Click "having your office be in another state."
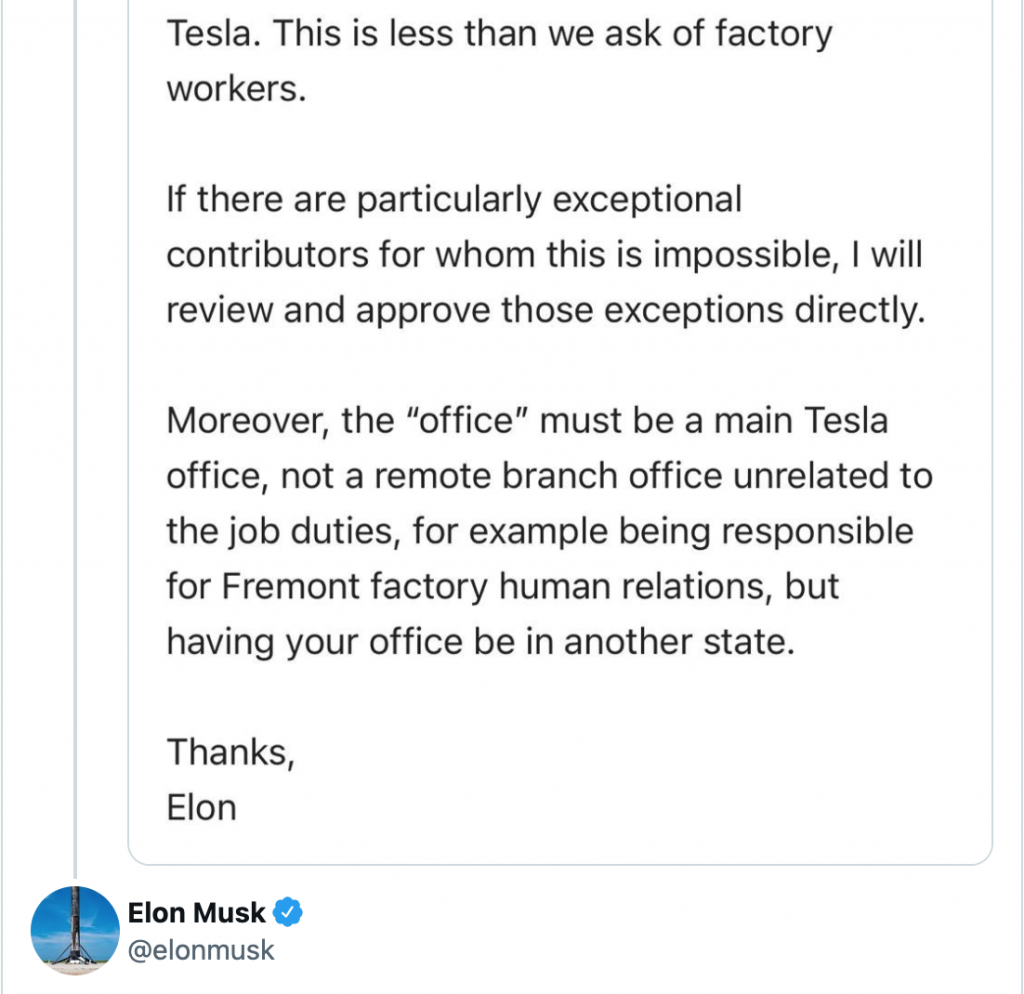This screenshot has height=994, width=1024. coord(480,639)
